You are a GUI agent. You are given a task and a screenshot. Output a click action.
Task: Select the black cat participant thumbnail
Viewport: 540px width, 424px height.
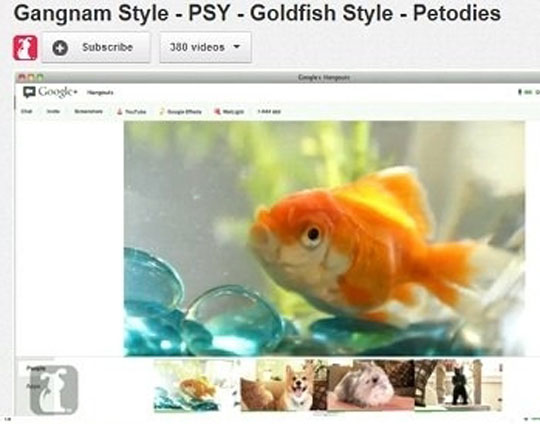click(x=458, y=385)
